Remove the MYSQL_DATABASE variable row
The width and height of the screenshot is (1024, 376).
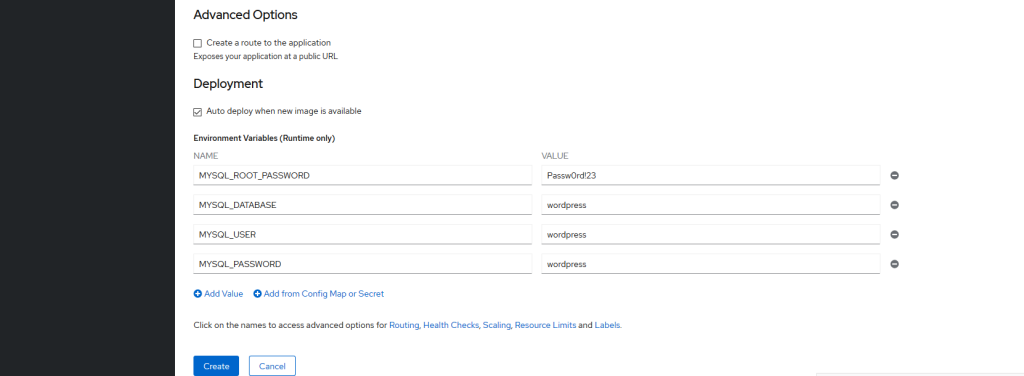pyautogui.click(x=895, y=205)
